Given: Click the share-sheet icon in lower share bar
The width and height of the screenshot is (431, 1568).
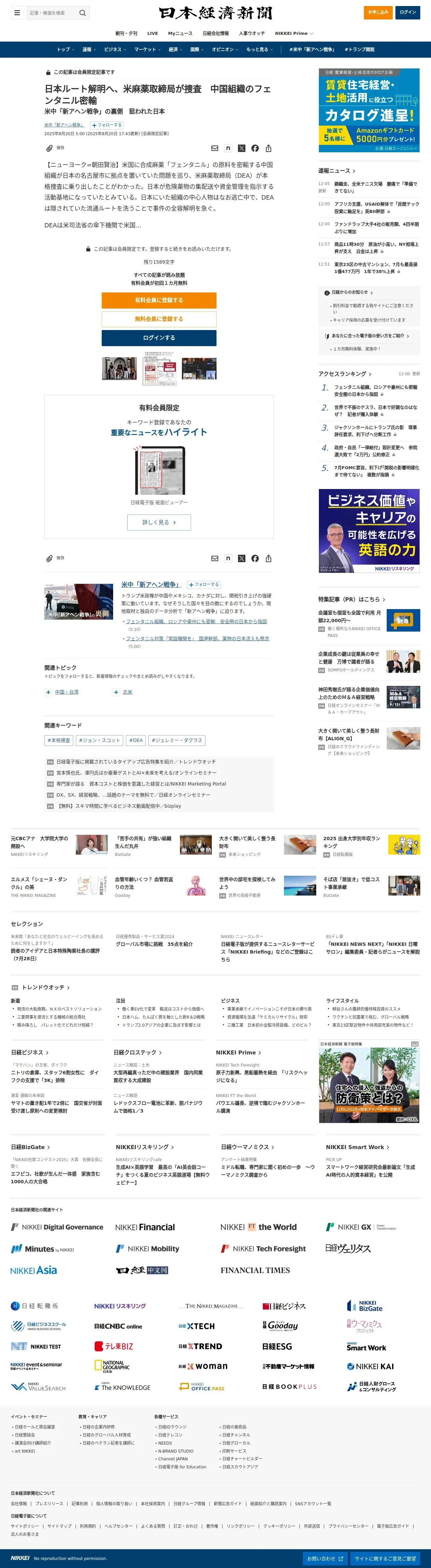Looking at the screenshot, I should point(269,558).
